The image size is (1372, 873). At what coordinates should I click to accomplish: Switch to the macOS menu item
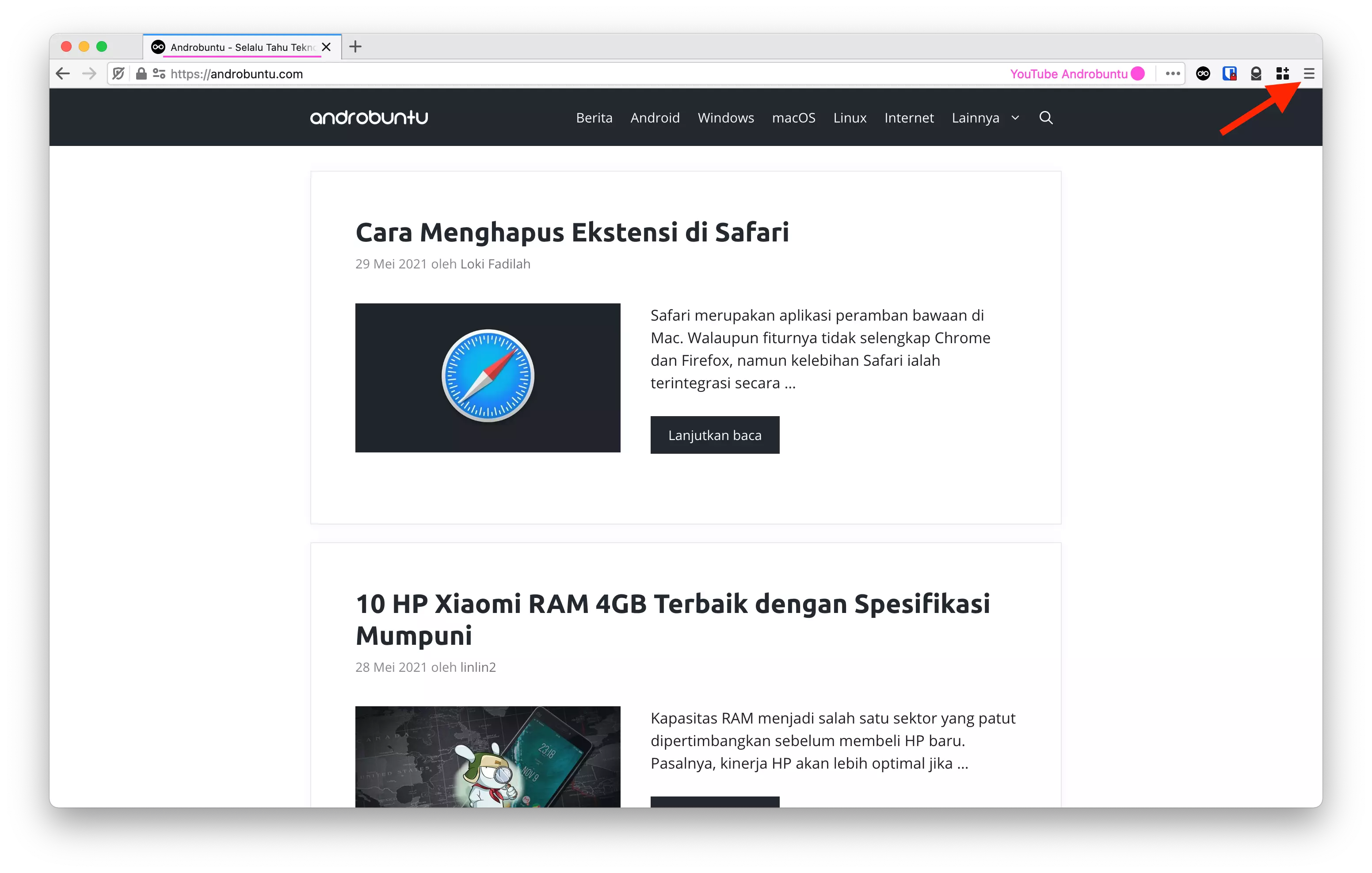793,118
